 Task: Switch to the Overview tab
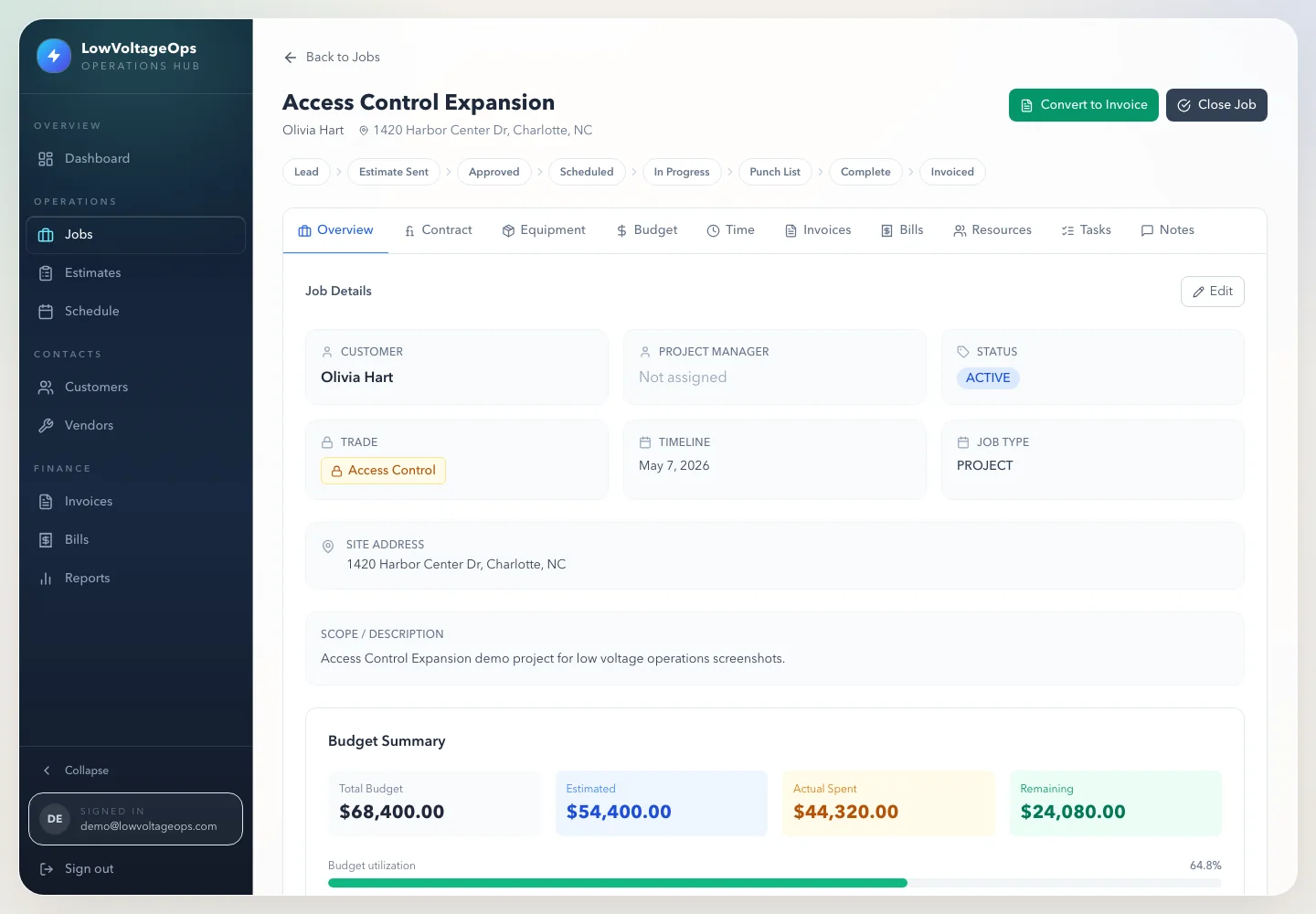click(x=335, y=230)
